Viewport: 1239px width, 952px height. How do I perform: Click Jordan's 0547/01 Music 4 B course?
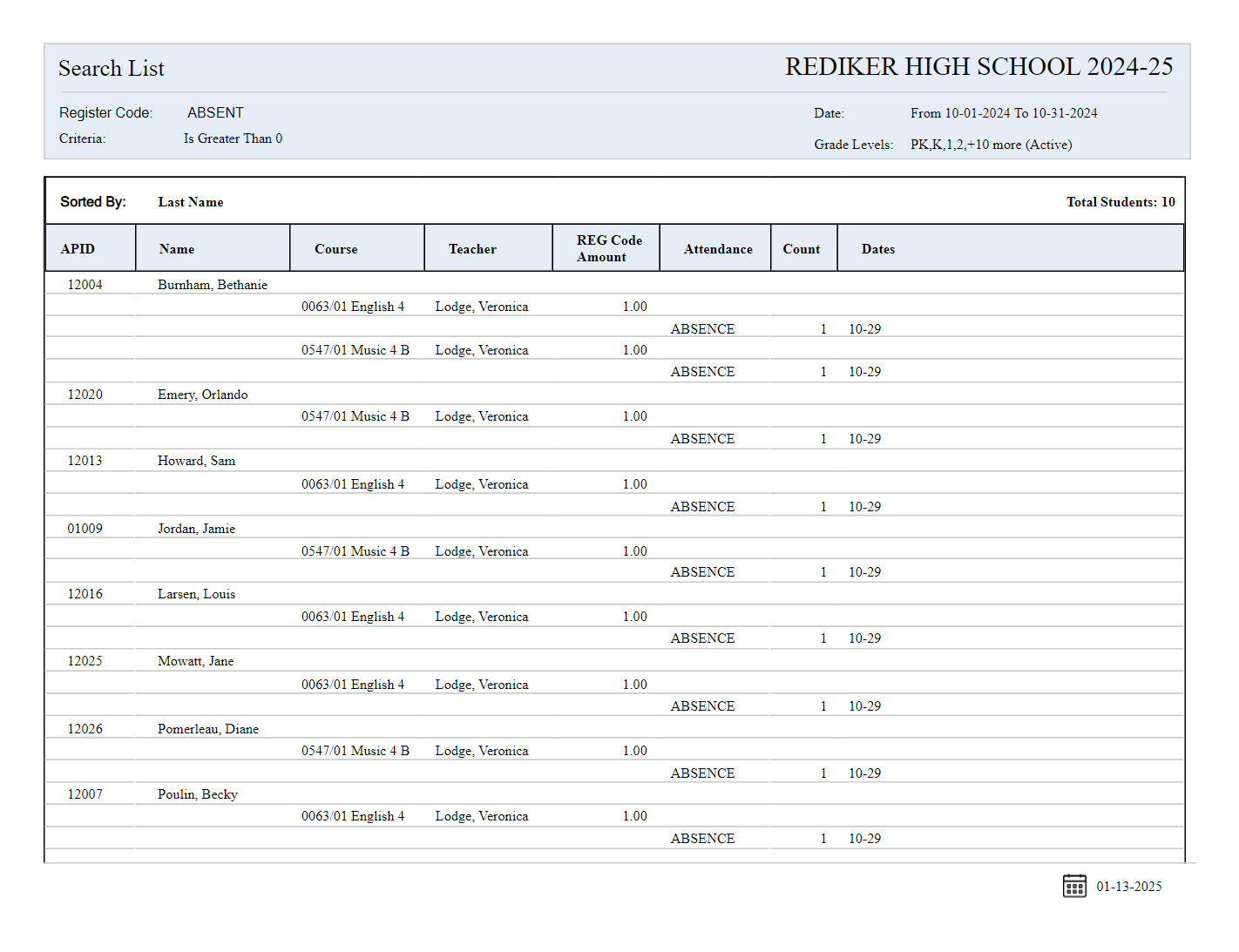pyautogui.click(x=355, y=551)
